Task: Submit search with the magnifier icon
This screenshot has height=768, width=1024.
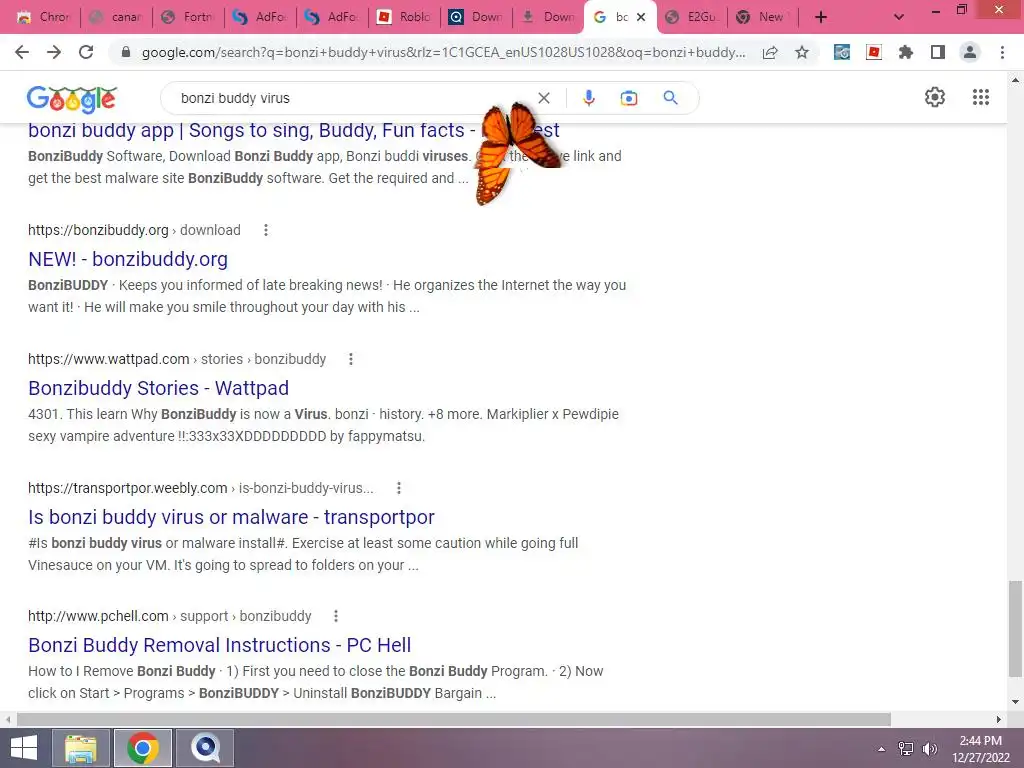Action: (x=670, y=98)
